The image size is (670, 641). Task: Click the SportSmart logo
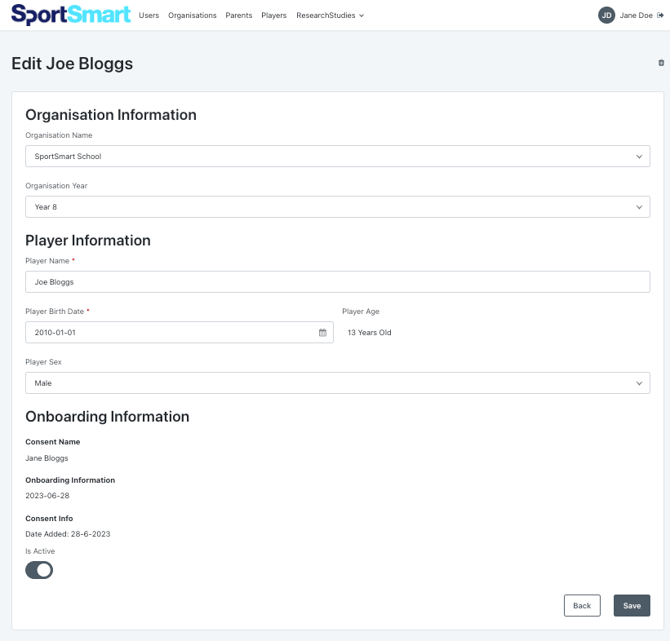[71, 15]
